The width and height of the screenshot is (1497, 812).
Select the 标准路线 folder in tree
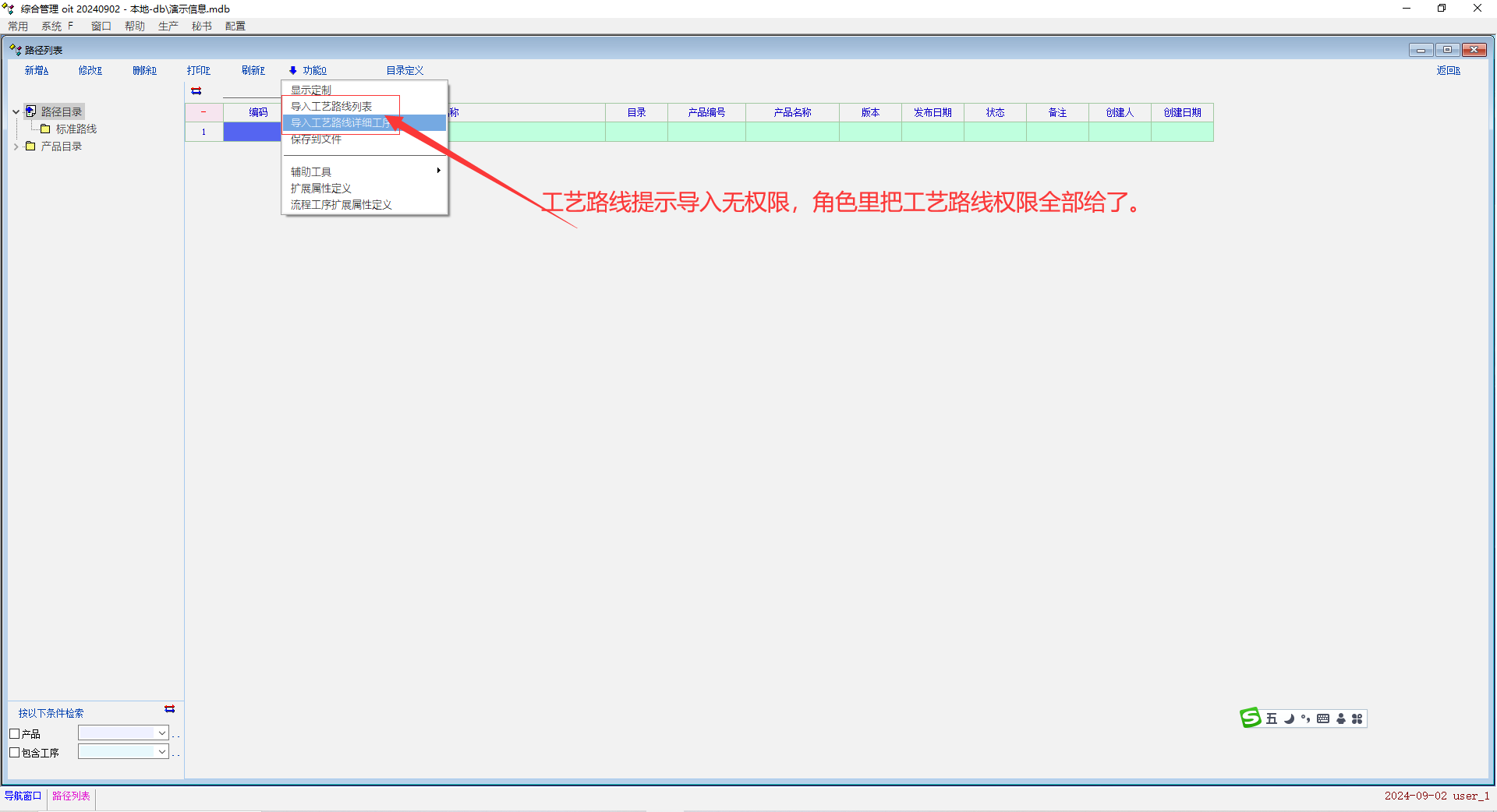click(76, 129)
